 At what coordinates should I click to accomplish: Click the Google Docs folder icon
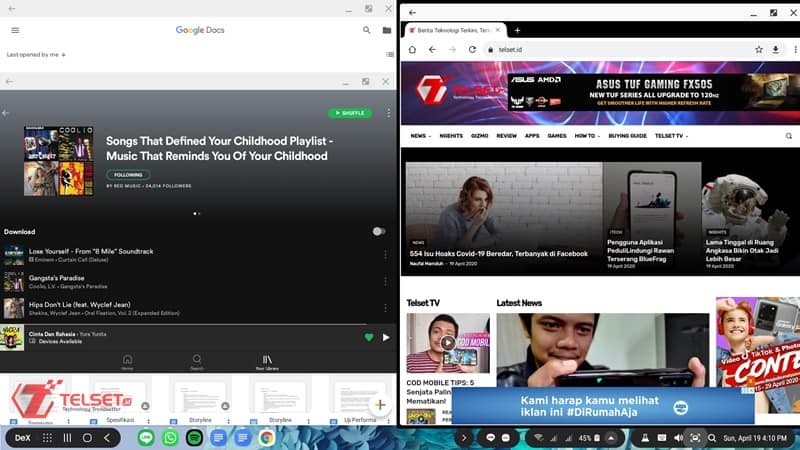pos(387,31)
